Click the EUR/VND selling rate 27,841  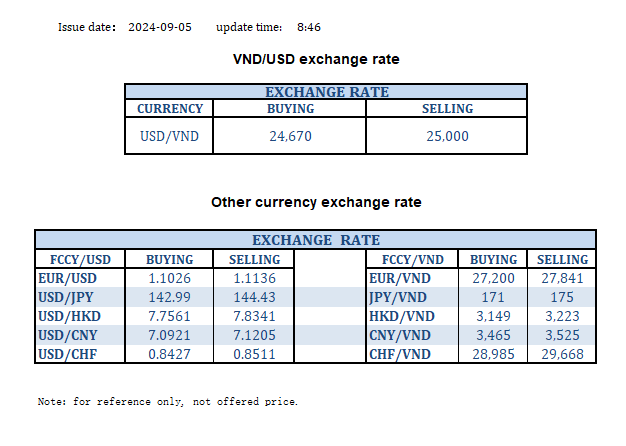click(559, 277)
